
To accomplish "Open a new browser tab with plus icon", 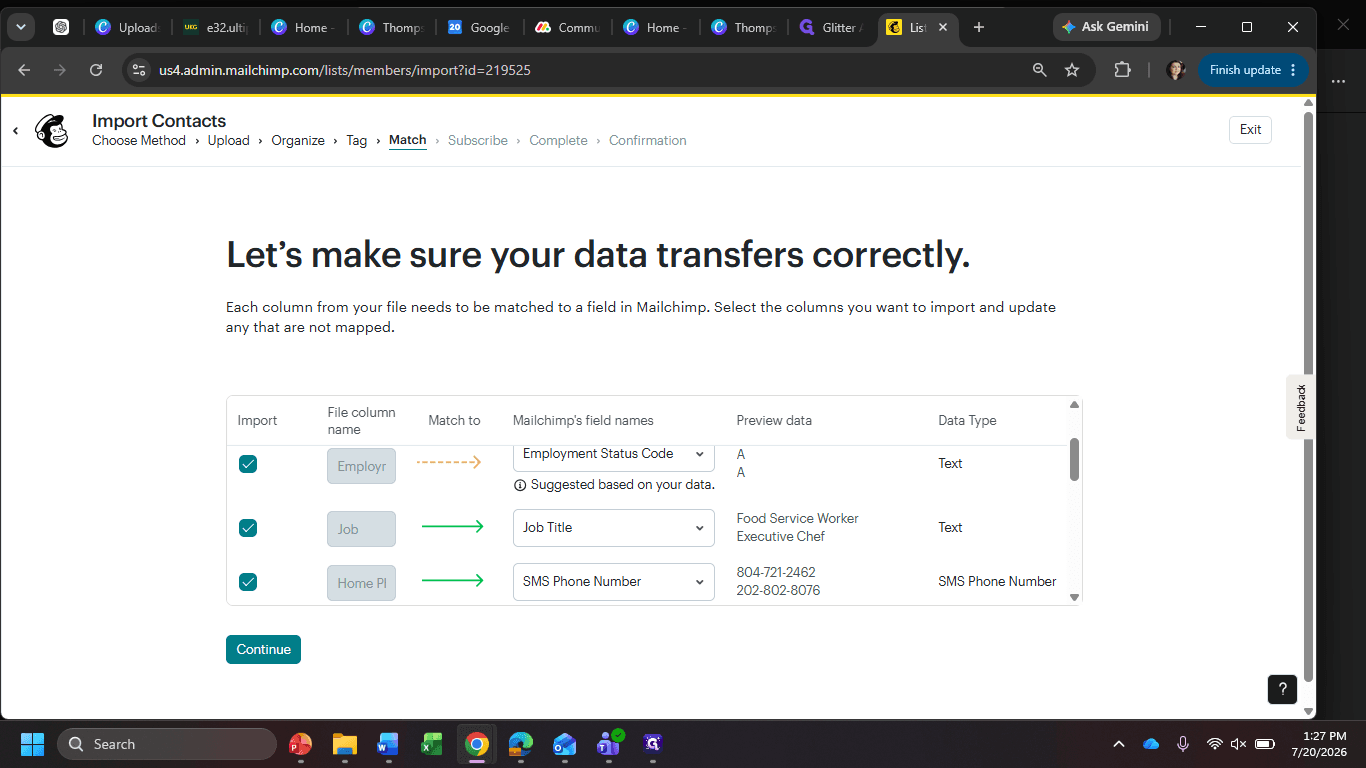I will coord(979,27).
